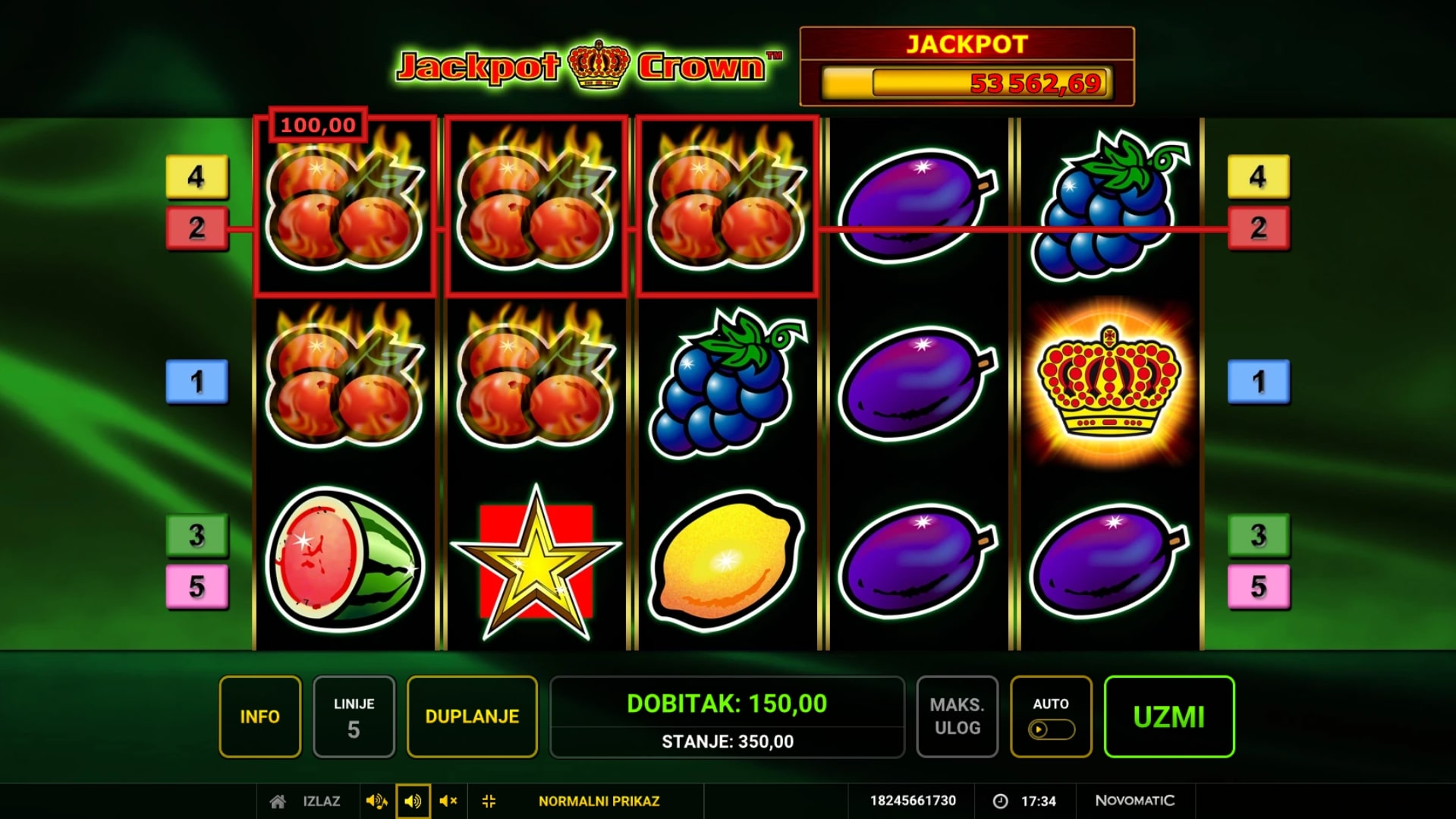Click the pink line 5 marker on right

tap(1259, 587)
